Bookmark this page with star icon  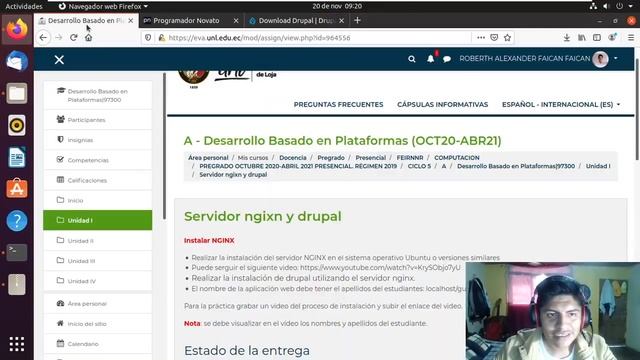pyautogui.click(x=507, y=38)
